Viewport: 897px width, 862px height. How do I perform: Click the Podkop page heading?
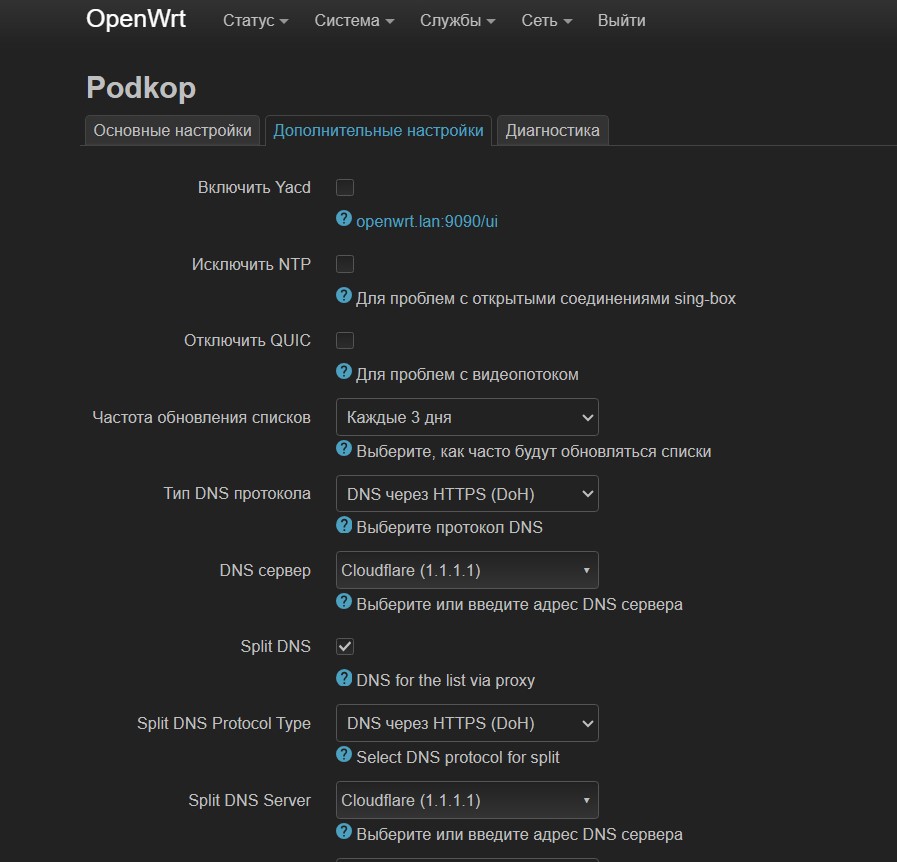[x=141, y=88]
